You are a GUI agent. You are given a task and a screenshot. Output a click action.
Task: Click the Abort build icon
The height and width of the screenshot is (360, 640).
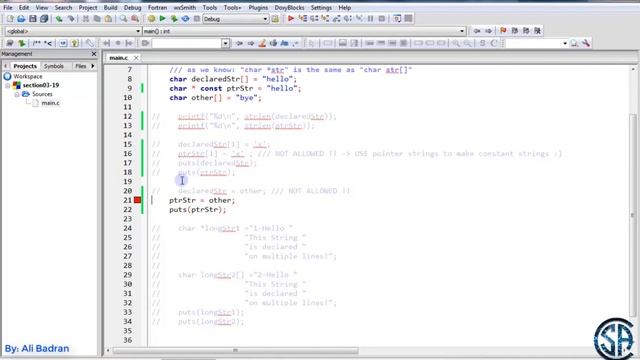197,19
